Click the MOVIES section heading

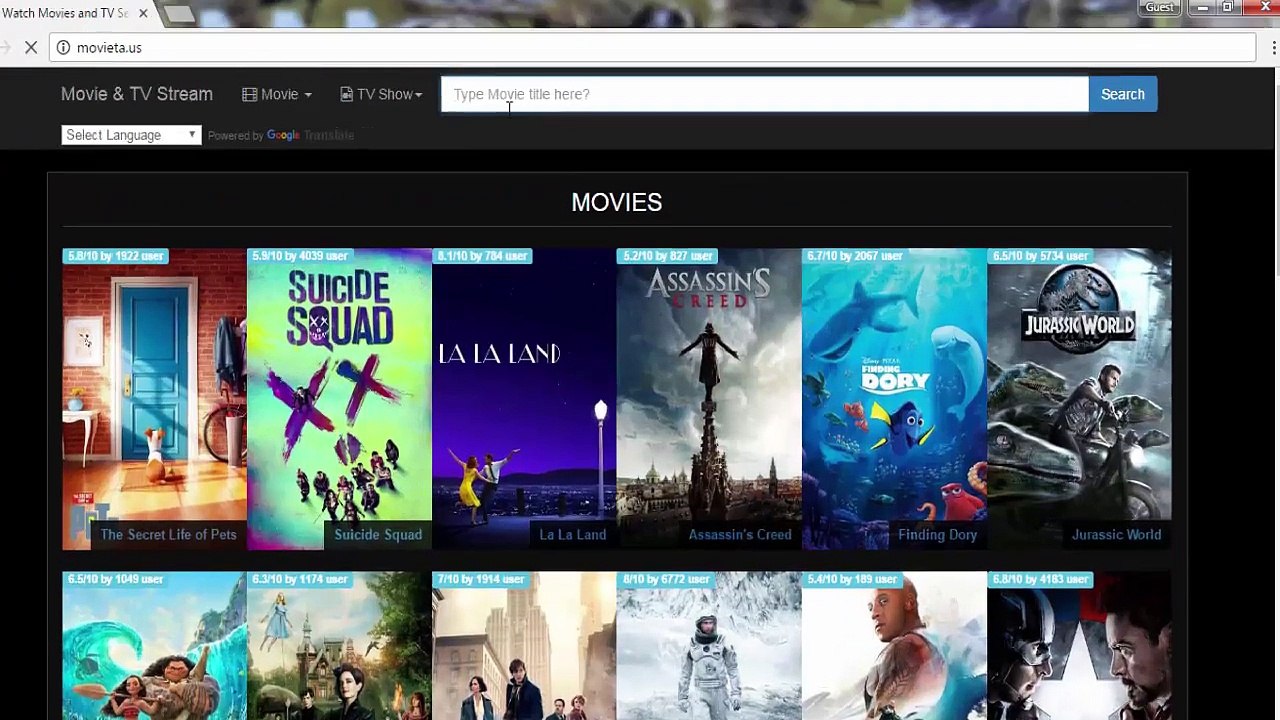pyautogui.click(x=617, y=202)
